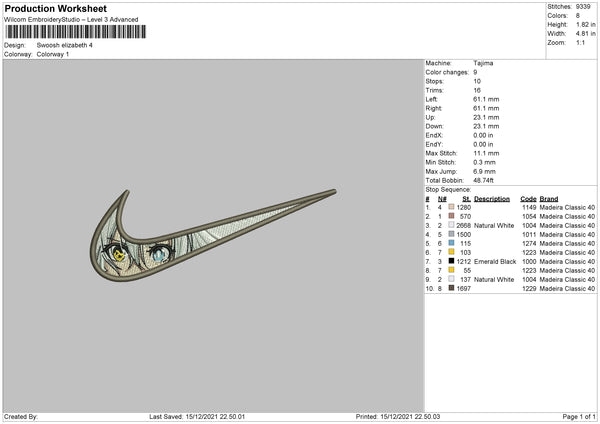The image size is (600, 424).
Task: Select the rose swatch with 570 stitches
Action: coord(451,216)
